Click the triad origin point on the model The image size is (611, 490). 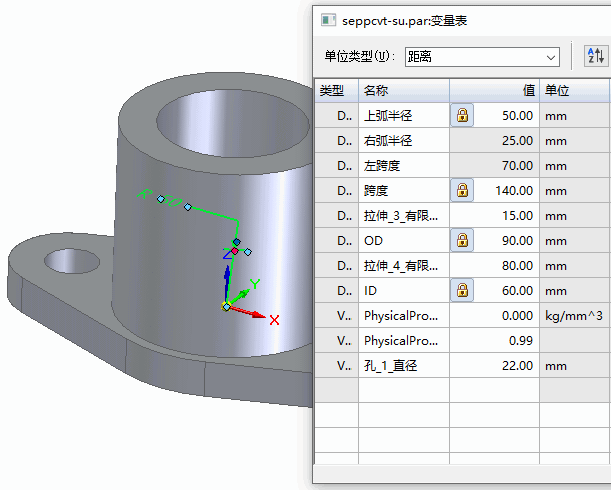tap(226, 307)
